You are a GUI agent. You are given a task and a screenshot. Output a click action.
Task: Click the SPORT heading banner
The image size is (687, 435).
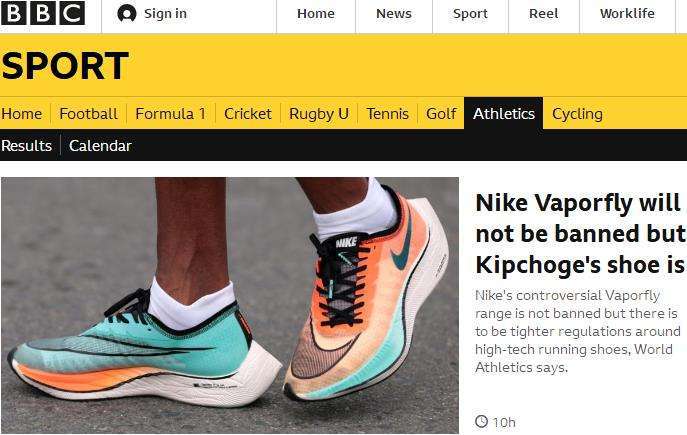click(x=65, y=66)
